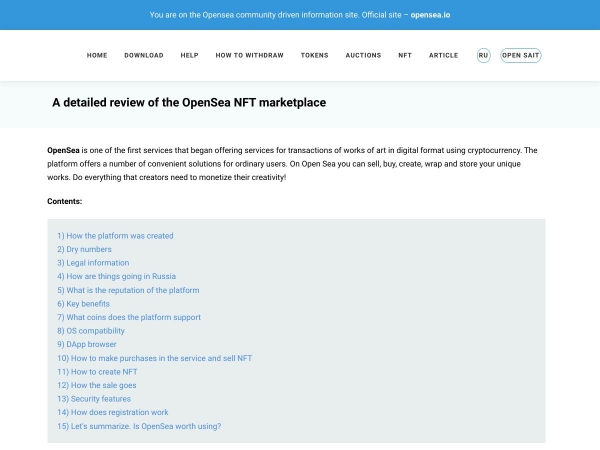The width and height of the screenshot is (600, 450).
Task: Open the ARTICLE menu item
Action: pyautogui.click(x=443, y=55)
